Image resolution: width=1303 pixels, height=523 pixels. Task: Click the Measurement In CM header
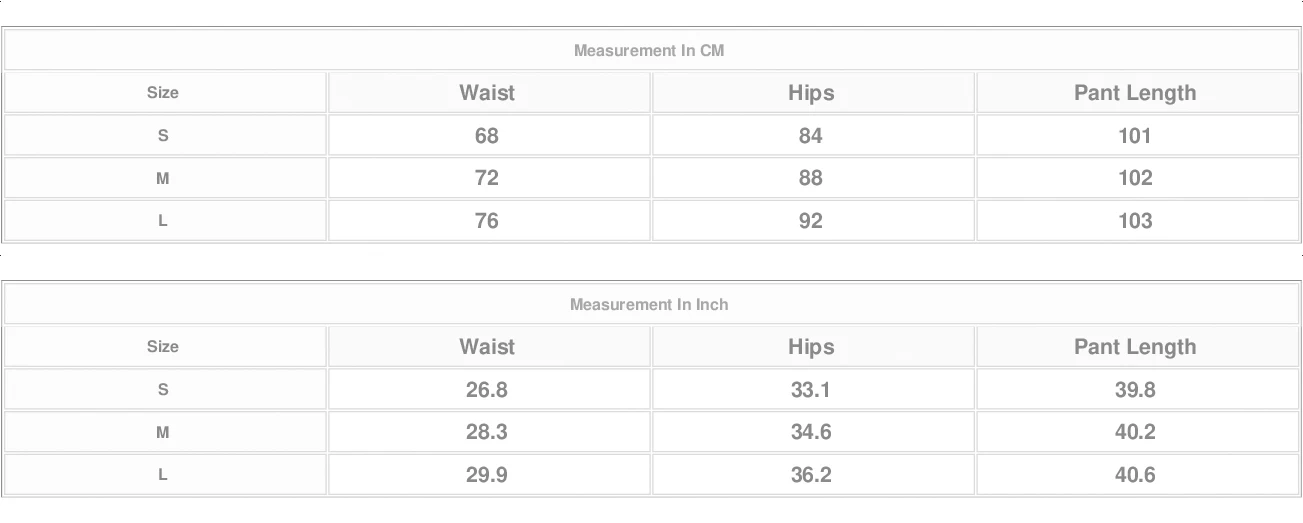[x=649, y=50]
